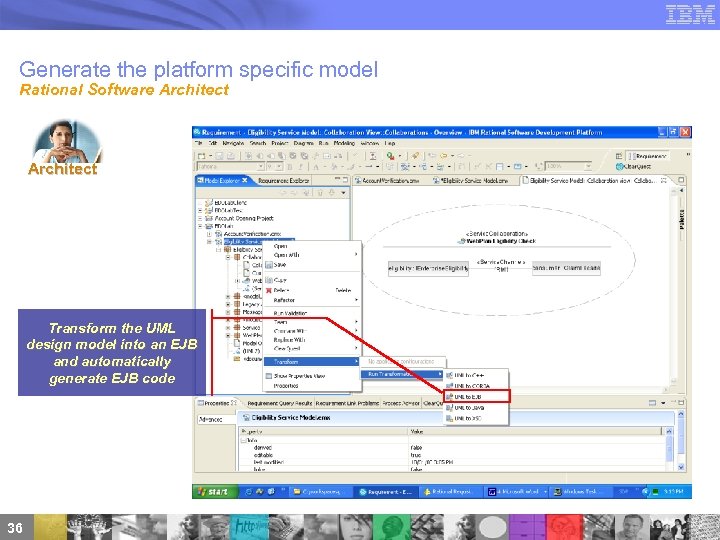Expand the Palette side panel
The width and height of the screenshot is (720, 540).
click(681, 190)
